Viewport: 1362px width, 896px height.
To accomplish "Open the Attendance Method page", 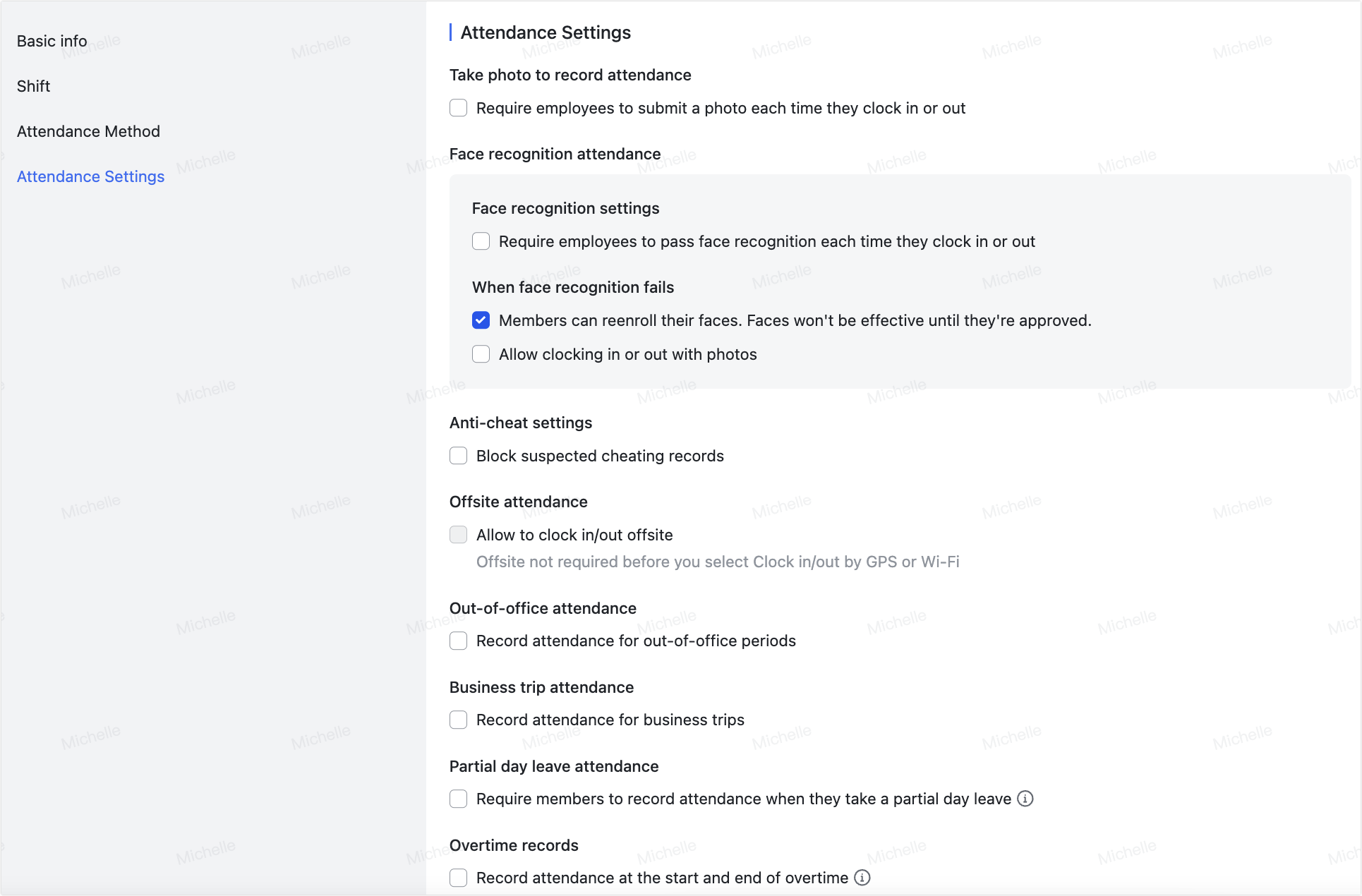I will click(x=88, y=131).
